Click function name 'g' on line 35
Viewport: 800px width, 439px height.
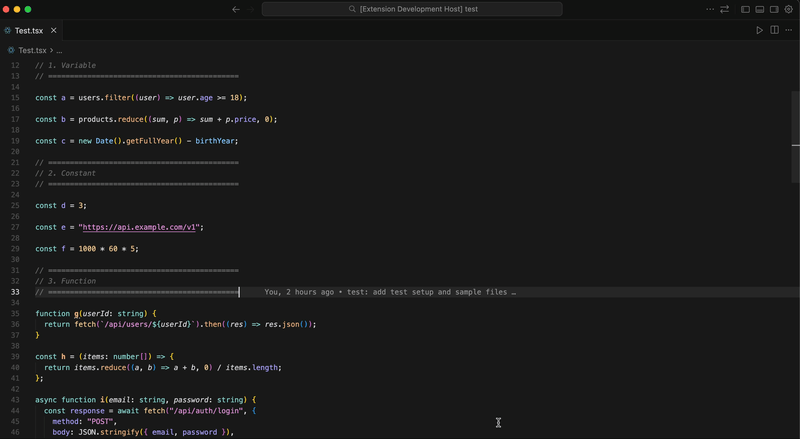click(76, 313)
